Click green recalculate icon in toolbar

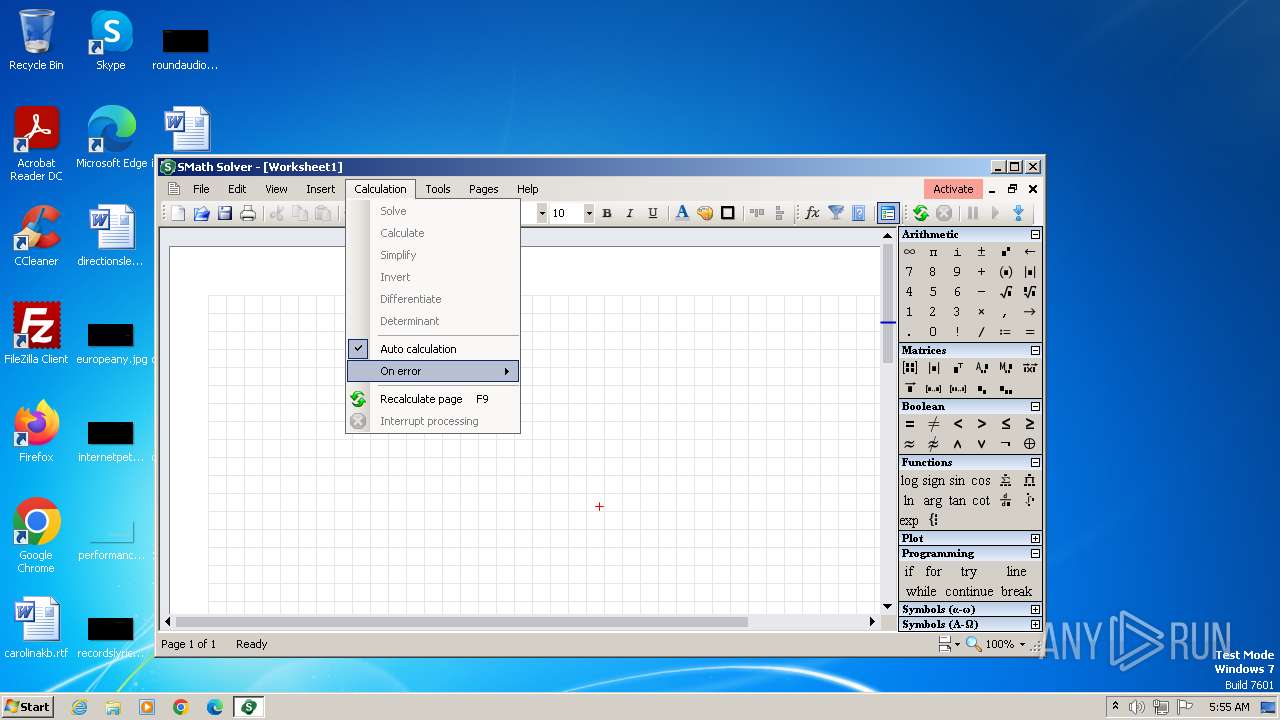coord(920,213)
